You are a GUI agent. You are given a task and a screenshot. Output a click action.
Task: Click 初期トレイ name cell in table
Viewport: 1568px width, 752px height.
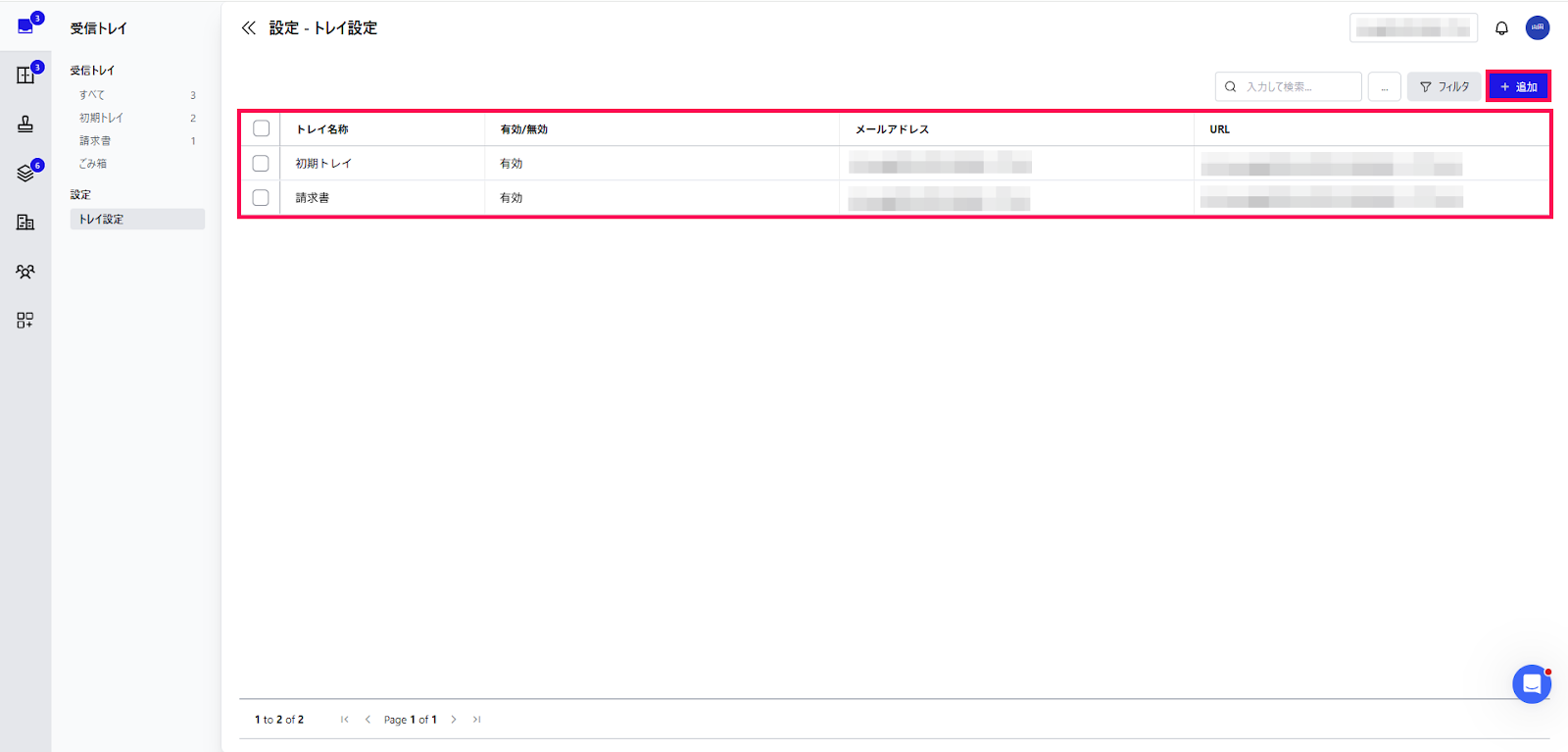323,164
